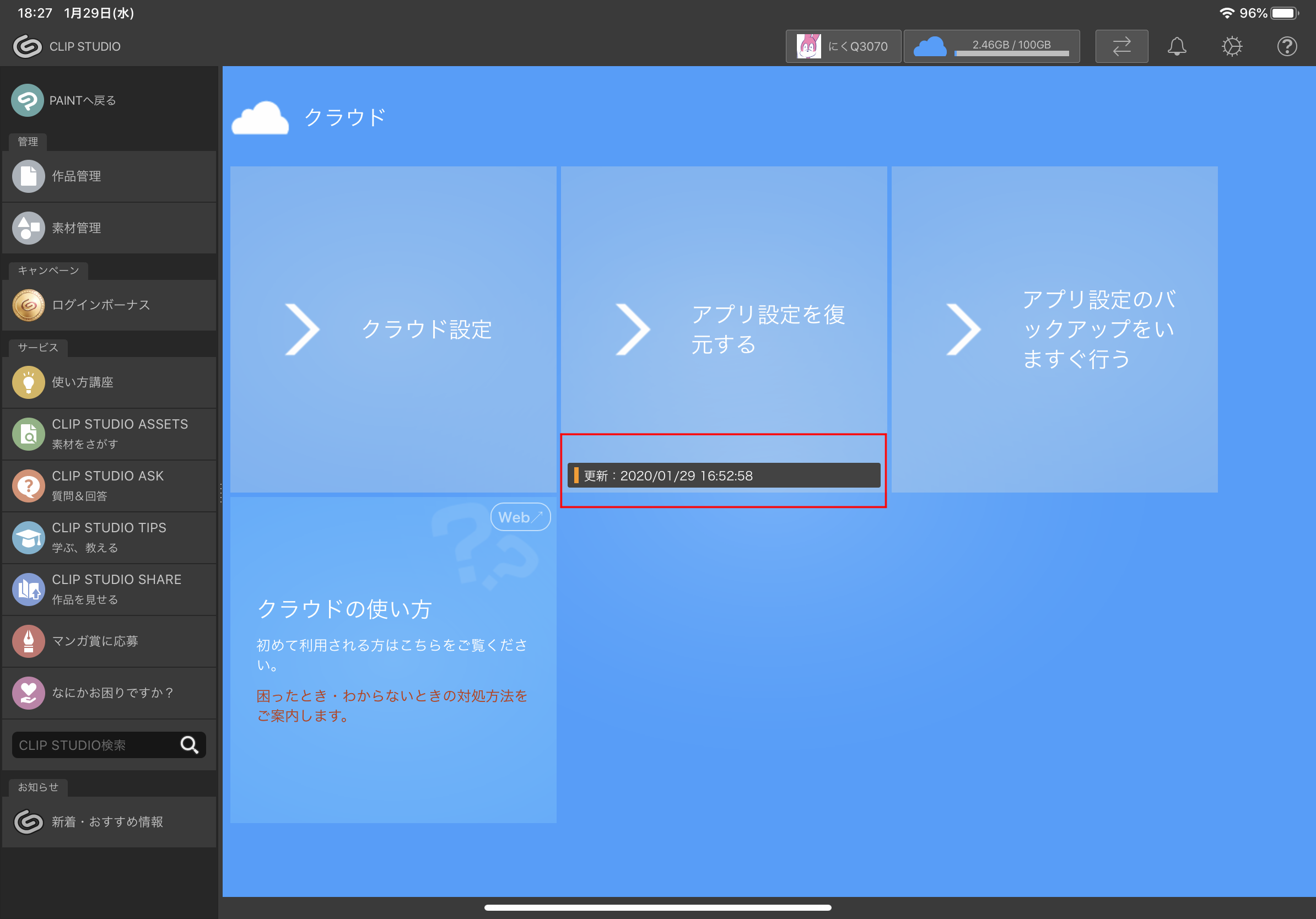This screenshot has height=919, width=1316.
Task: Click 作品を見せる under SHARE
Action: [x=85, y=599]
